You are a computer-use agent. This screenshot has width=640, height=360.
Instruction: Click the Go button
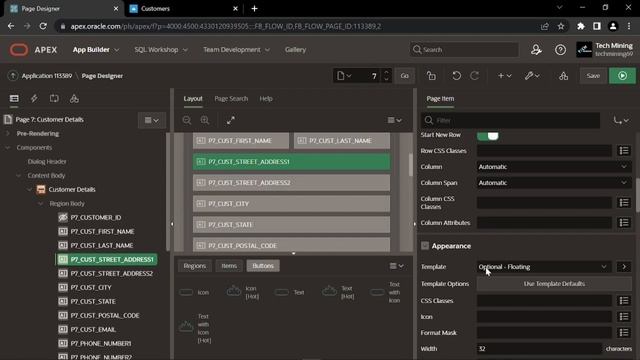coord(404,76)
